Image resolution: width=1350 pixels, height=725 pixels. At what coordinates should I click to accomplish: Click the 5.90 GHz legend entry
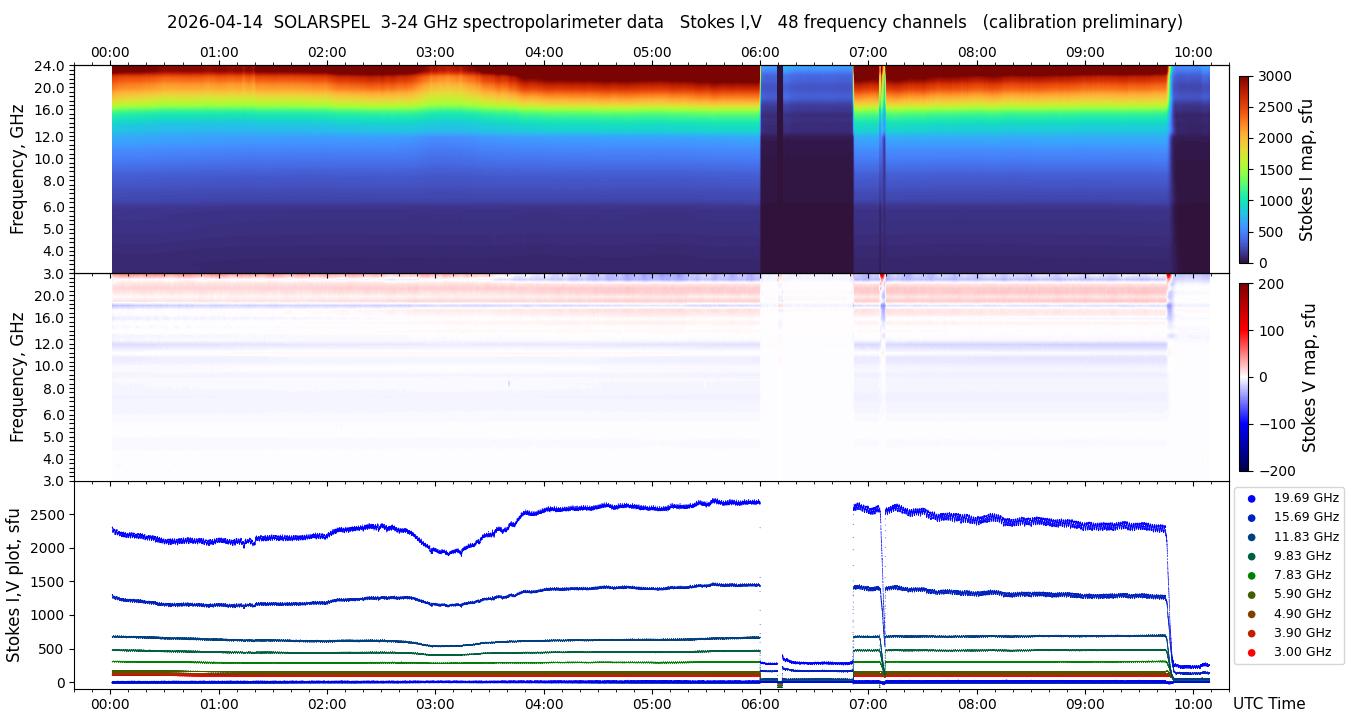click(1290, 594)
